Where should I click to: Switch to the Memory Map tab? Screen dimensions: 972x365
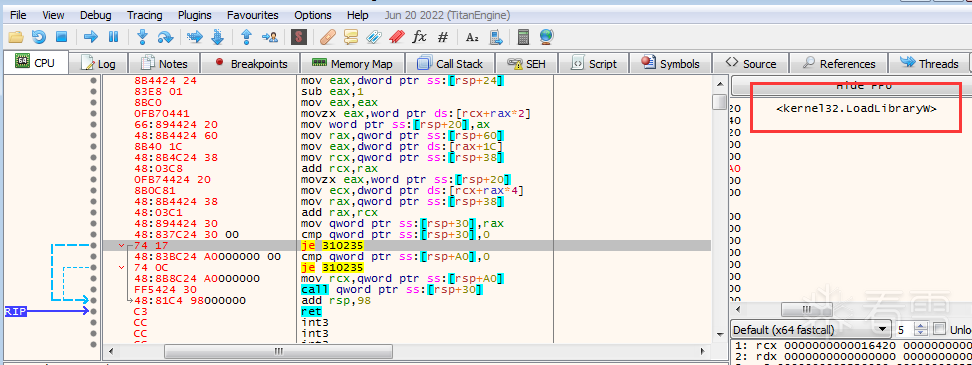351,64
